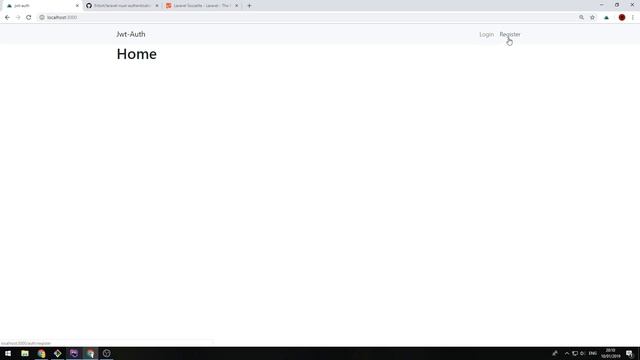Open first Chrome icon in taskbar
640x360 pixels.
[41, 353]
